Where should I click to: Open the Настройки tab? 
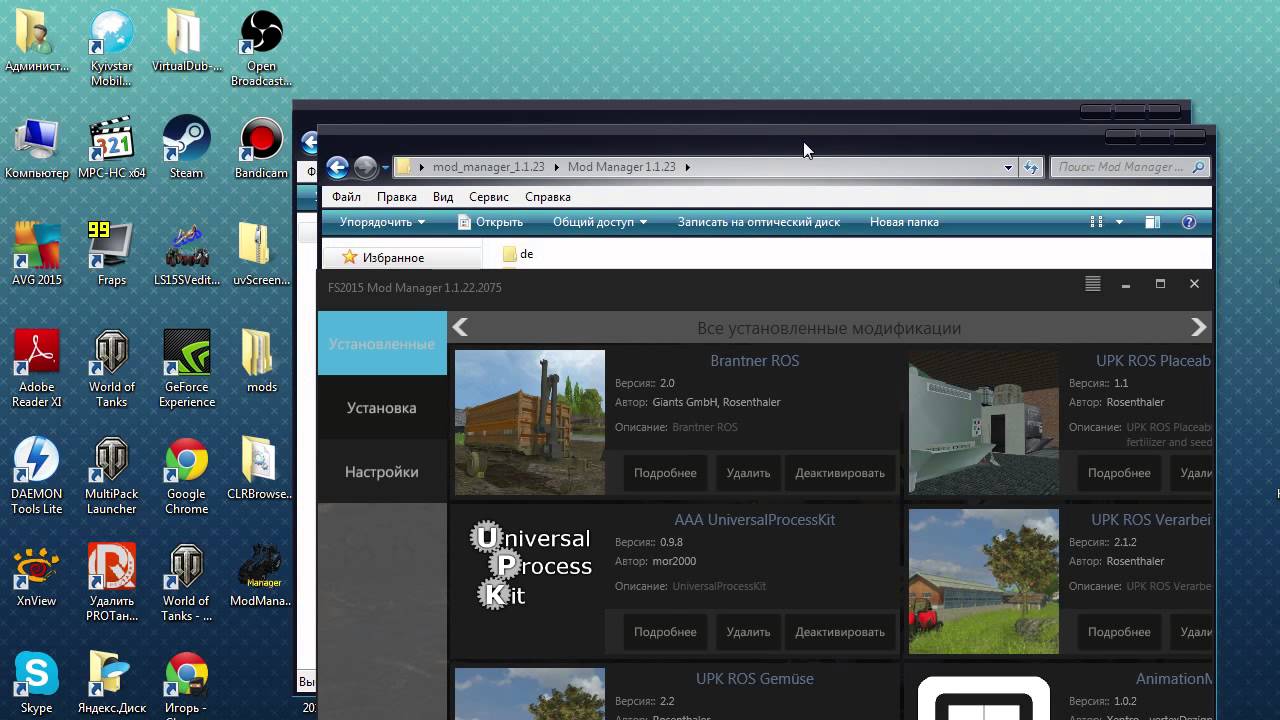click(382, 471)
